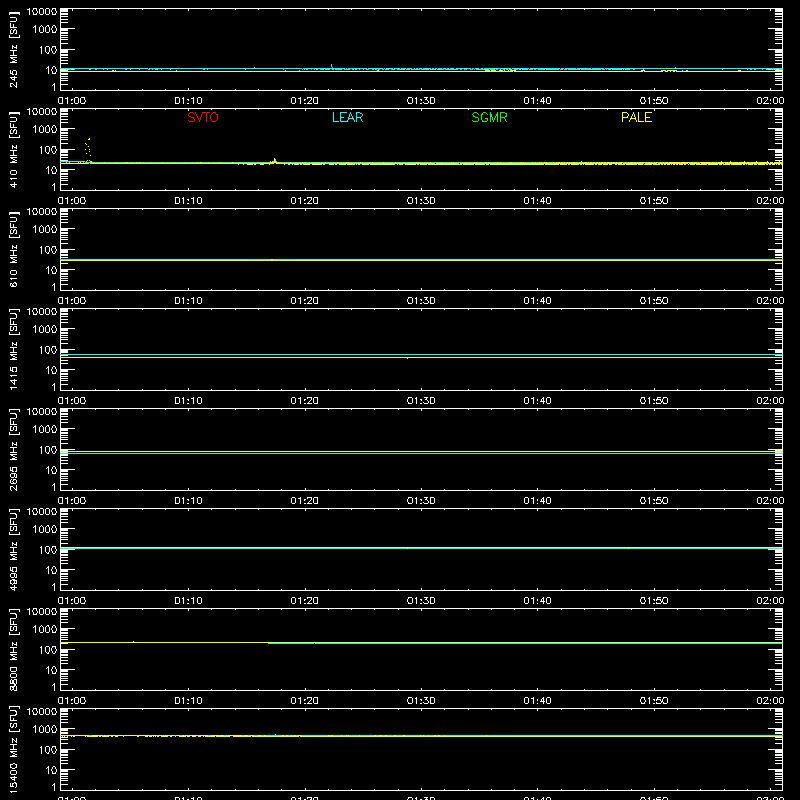Select the 610 MHz [SFU] axis title
Screen dimensions: 800x800
pyautogui.click(x=13, y=249)
